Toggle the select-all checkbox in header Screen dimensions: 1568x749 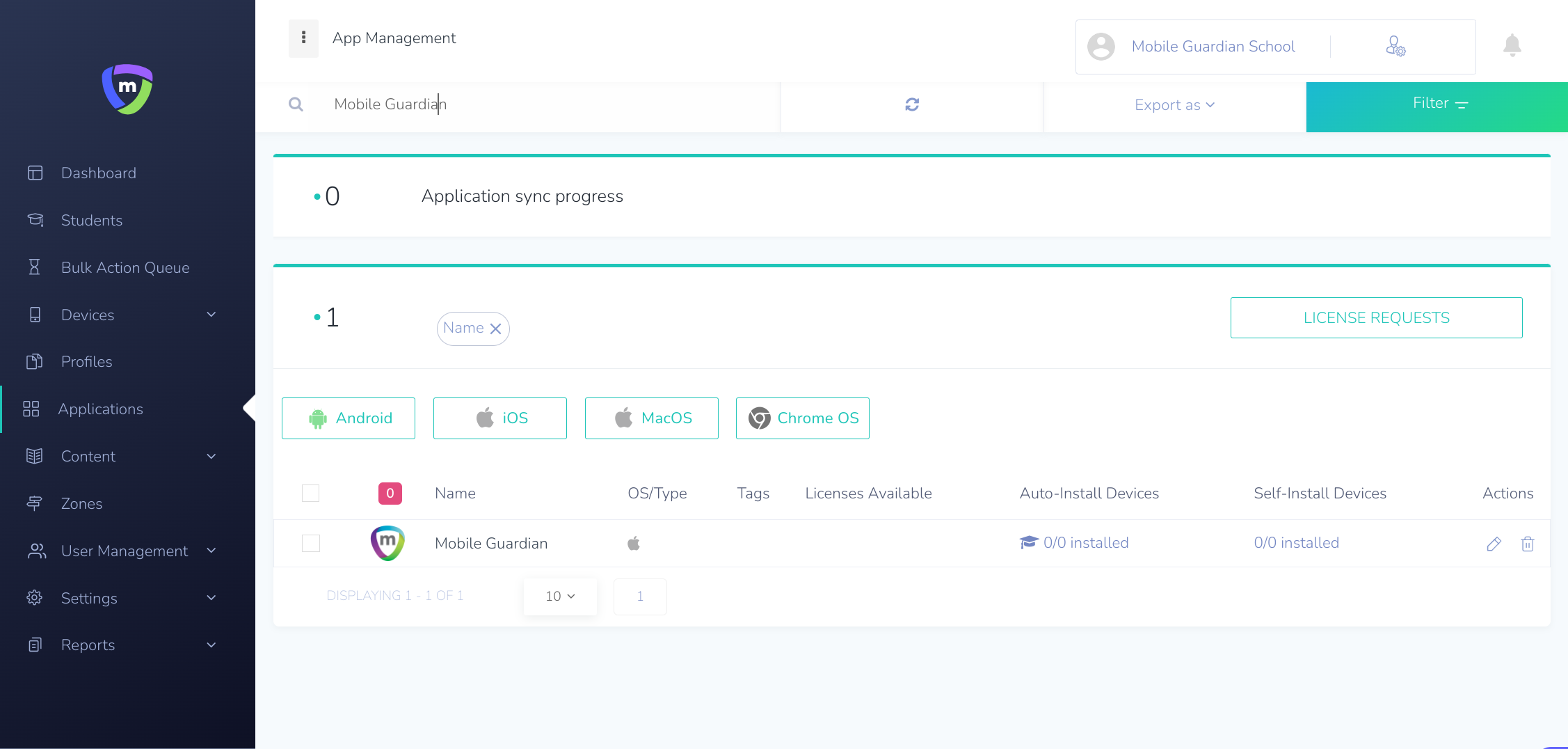[311, 493]
